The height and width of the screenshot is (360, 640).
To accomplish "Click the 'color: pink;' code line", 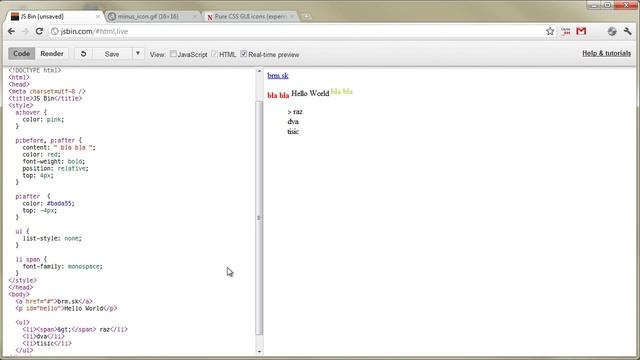I will tap(43, 120).
